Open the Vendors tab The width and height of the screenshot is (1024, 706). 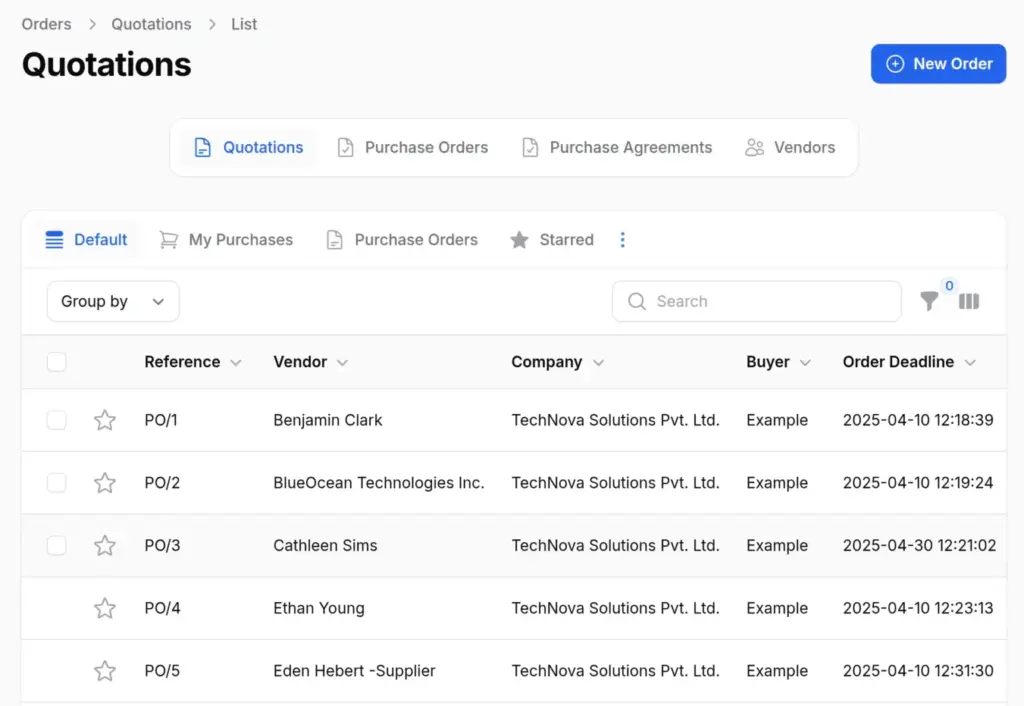[x=790, y=148]
